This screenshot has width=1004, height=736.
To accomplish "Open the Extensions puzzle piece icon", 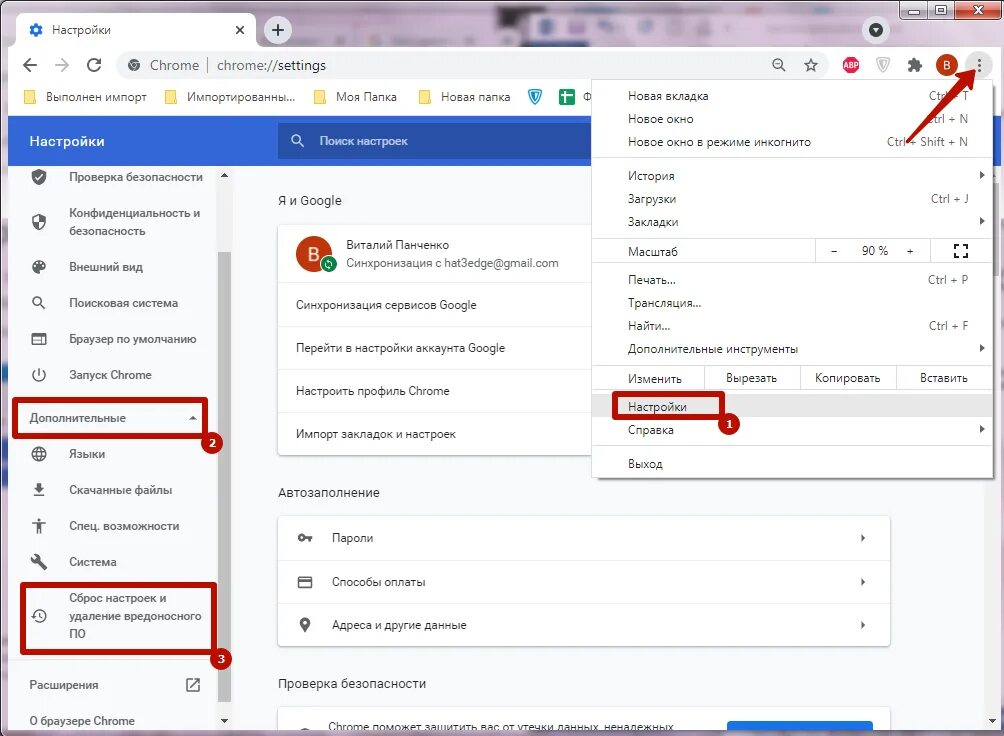I will click(915, 65).
